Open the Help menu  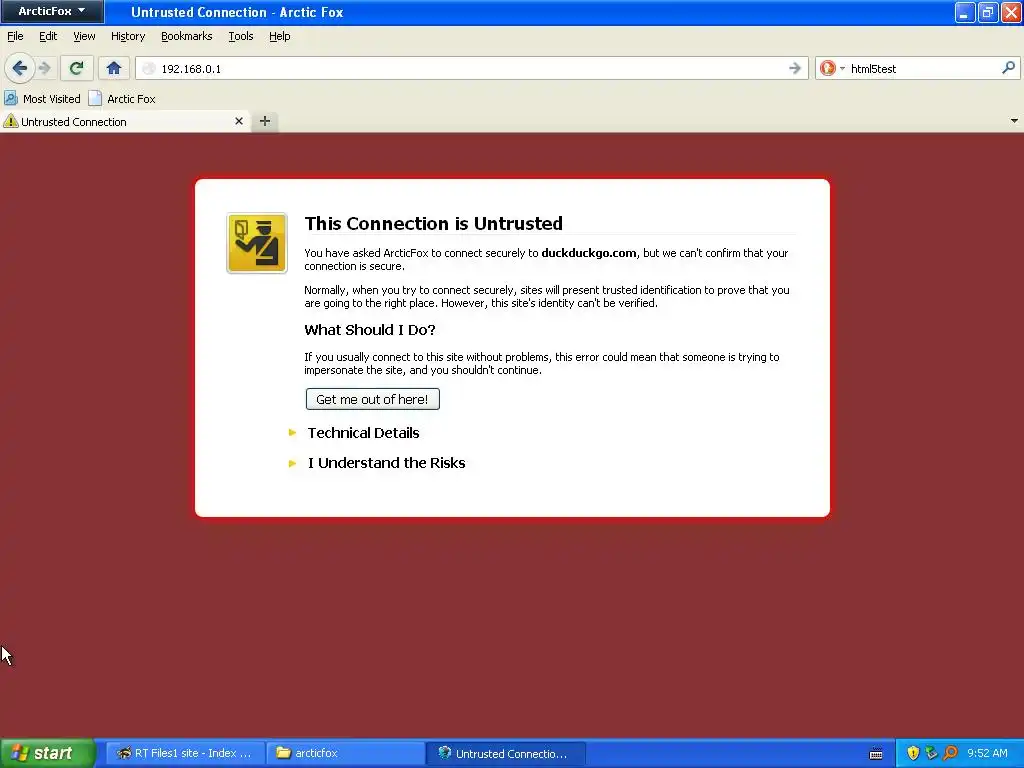tap(280, 37)
